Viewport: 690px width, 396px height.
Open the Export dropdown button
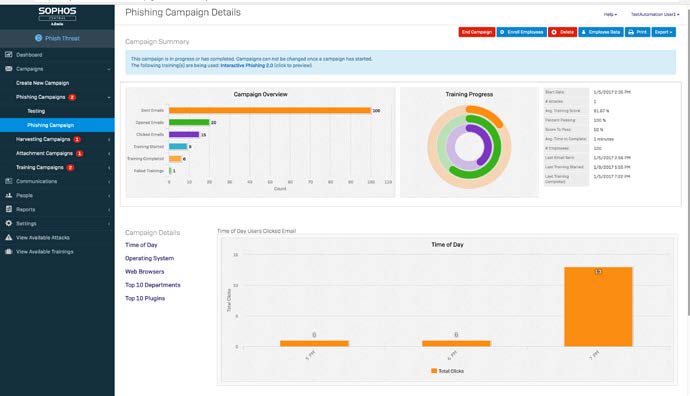coord(664,32)
